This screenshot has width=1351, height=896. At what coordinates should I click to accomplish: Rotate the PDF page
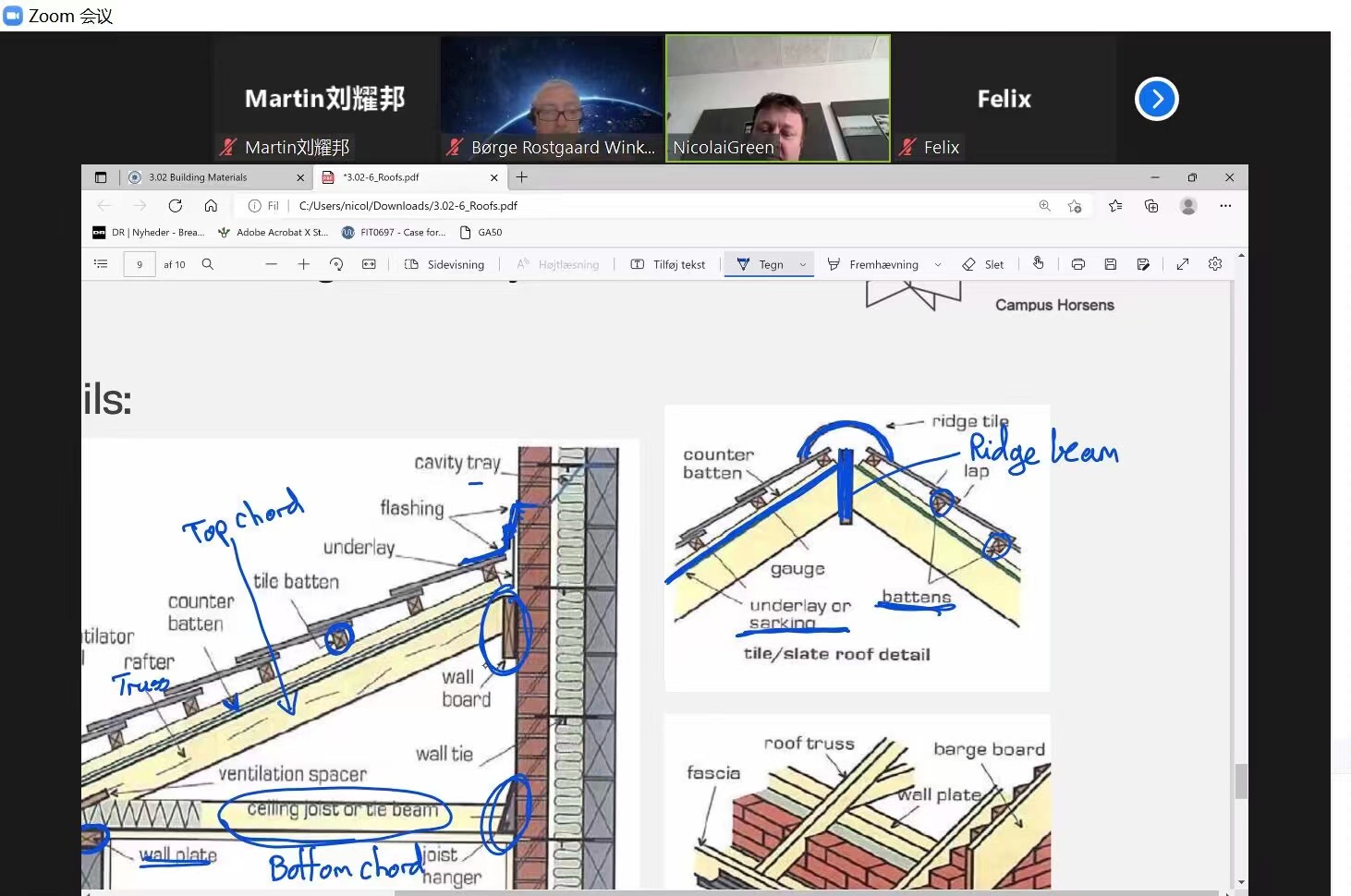click(336, 264)
